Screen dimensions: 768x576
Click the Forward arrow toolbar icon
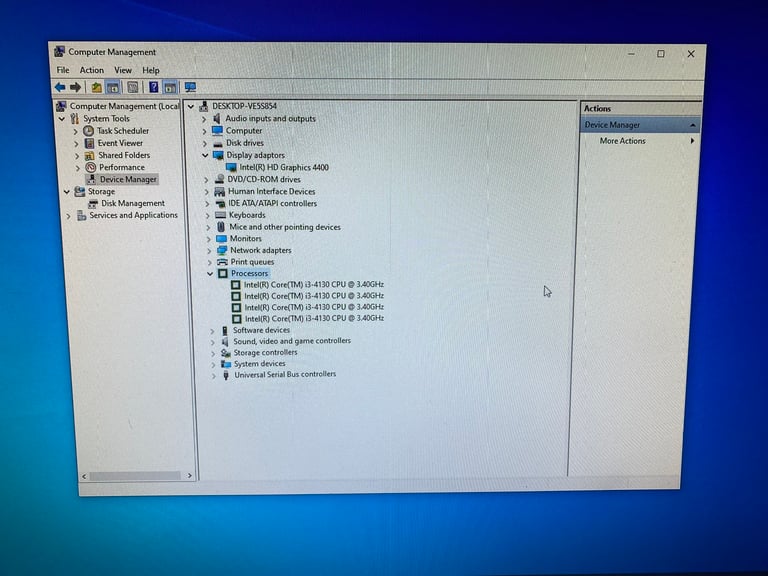pyautogui.click(x=75, y=87)
